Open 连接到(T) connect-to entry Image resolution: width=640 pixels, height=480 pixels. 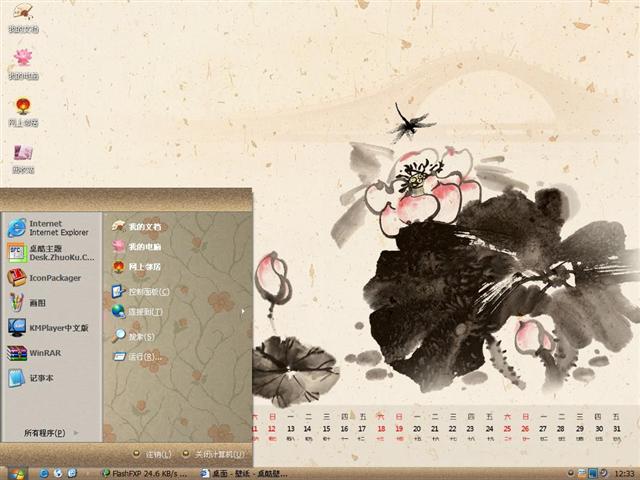pyautogui.click(x=138, y=311)
